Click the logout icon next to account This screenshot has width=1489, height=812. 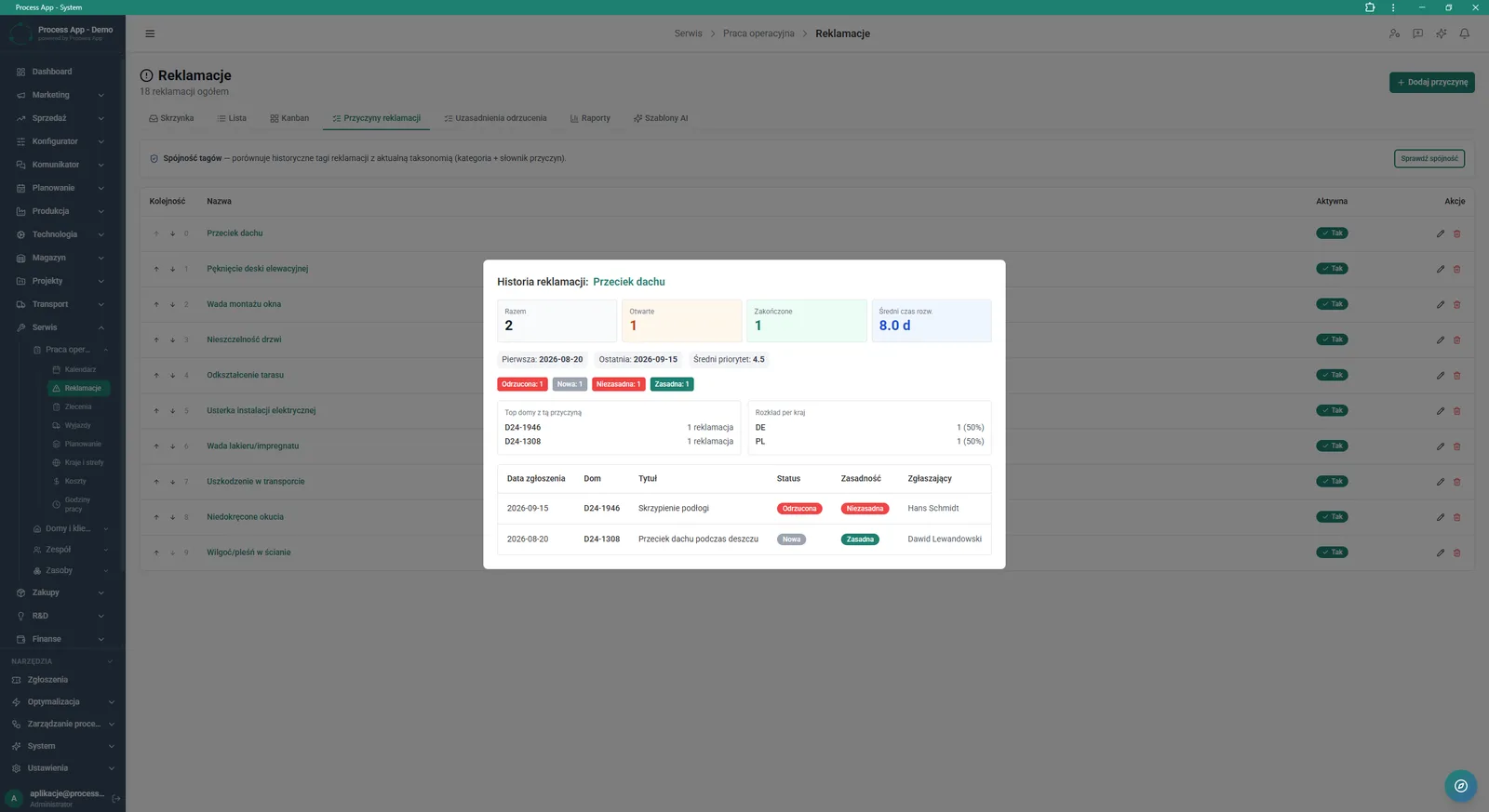pyautogui.click(x=116, y=798)
